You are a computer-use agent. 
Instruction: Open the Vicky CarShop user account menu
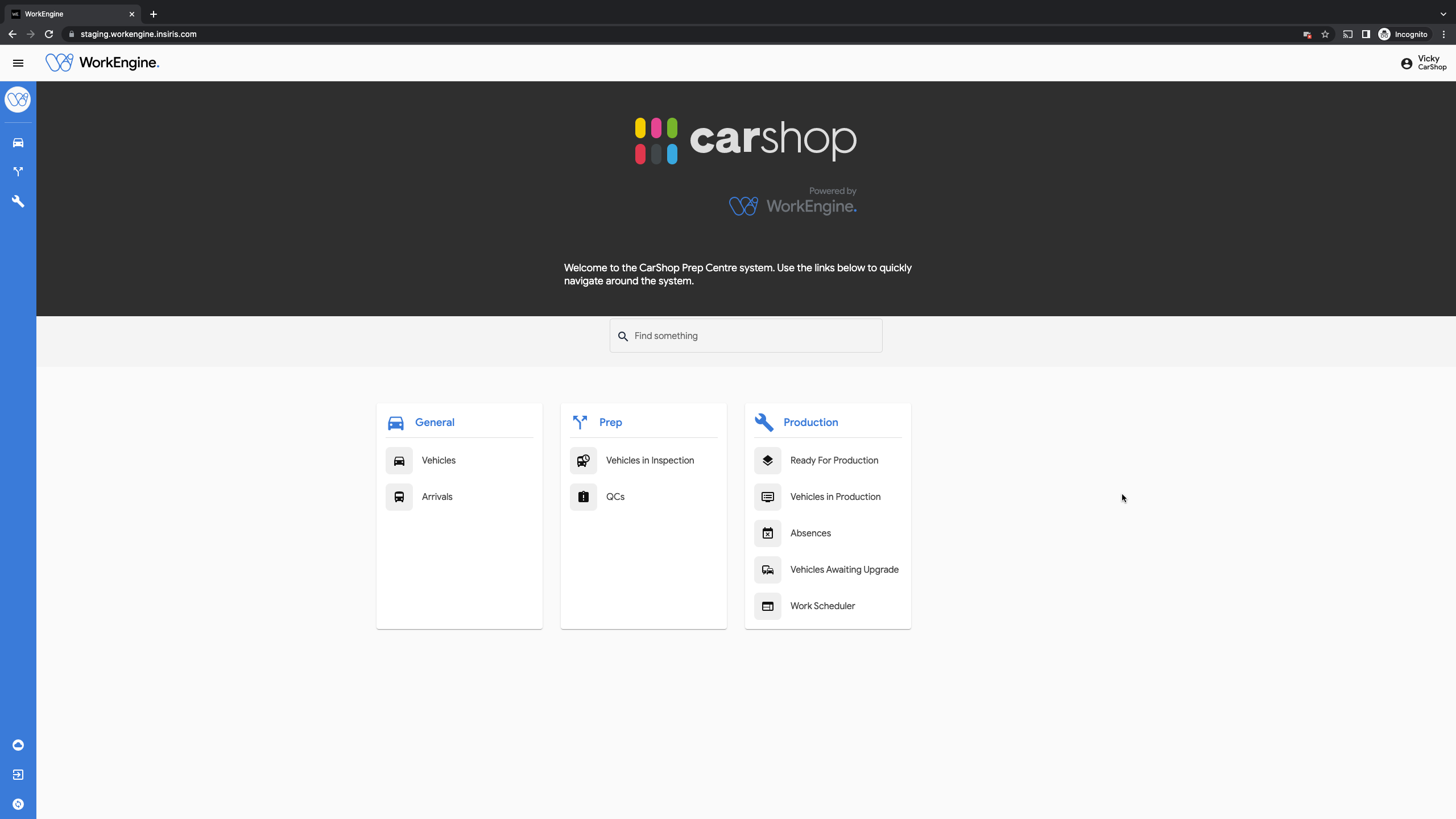[1424, 63]
